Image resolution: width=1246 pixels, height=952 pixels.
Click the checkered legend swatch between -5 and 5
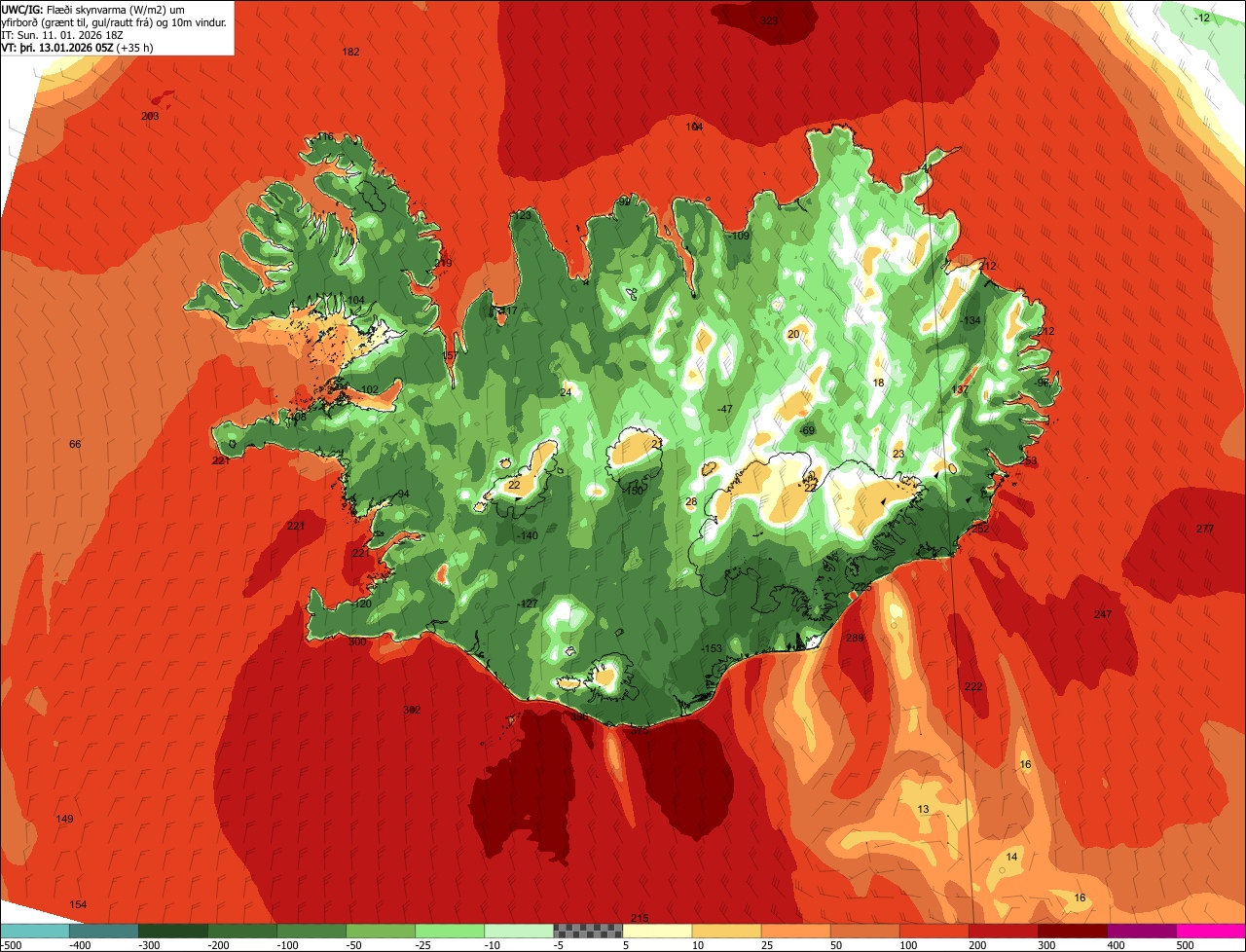click(588, 931)
